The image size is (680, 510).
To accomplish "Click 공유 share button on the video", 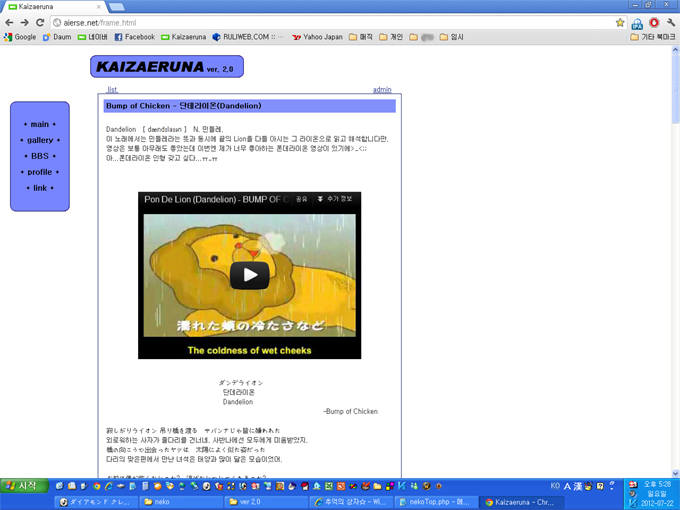I will (x=301, y=199).
